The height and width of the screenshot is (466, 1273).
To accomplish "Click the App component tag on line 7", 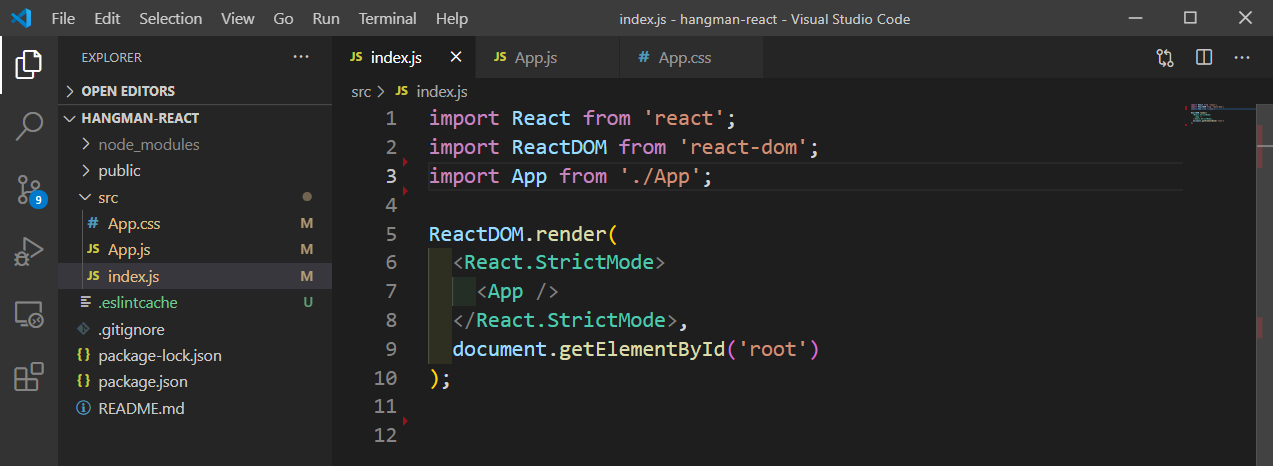I will tap(517, 292).
